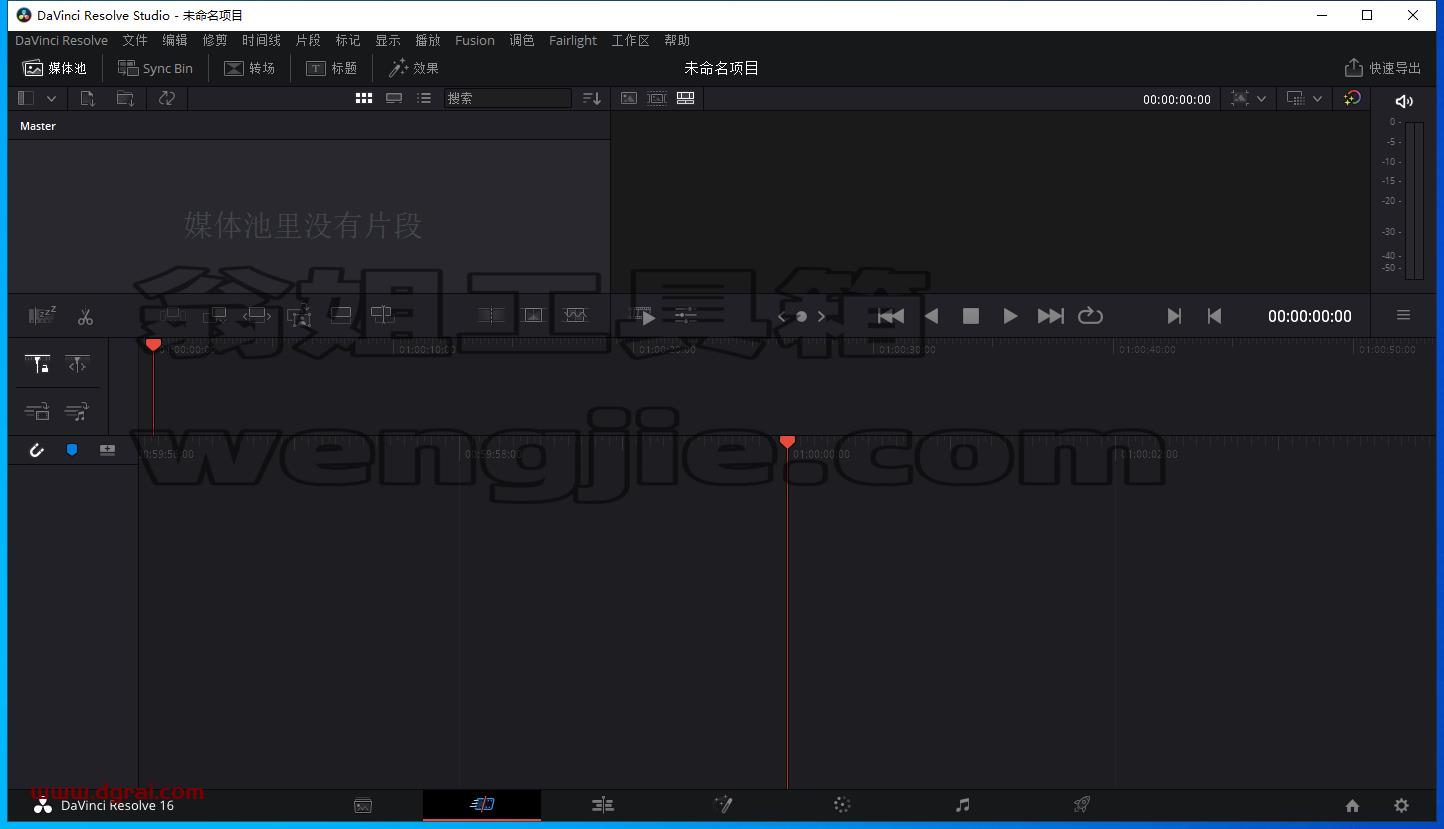1444x829 pixels.
Task: Jump to the previous edit
Action: 1214,316
